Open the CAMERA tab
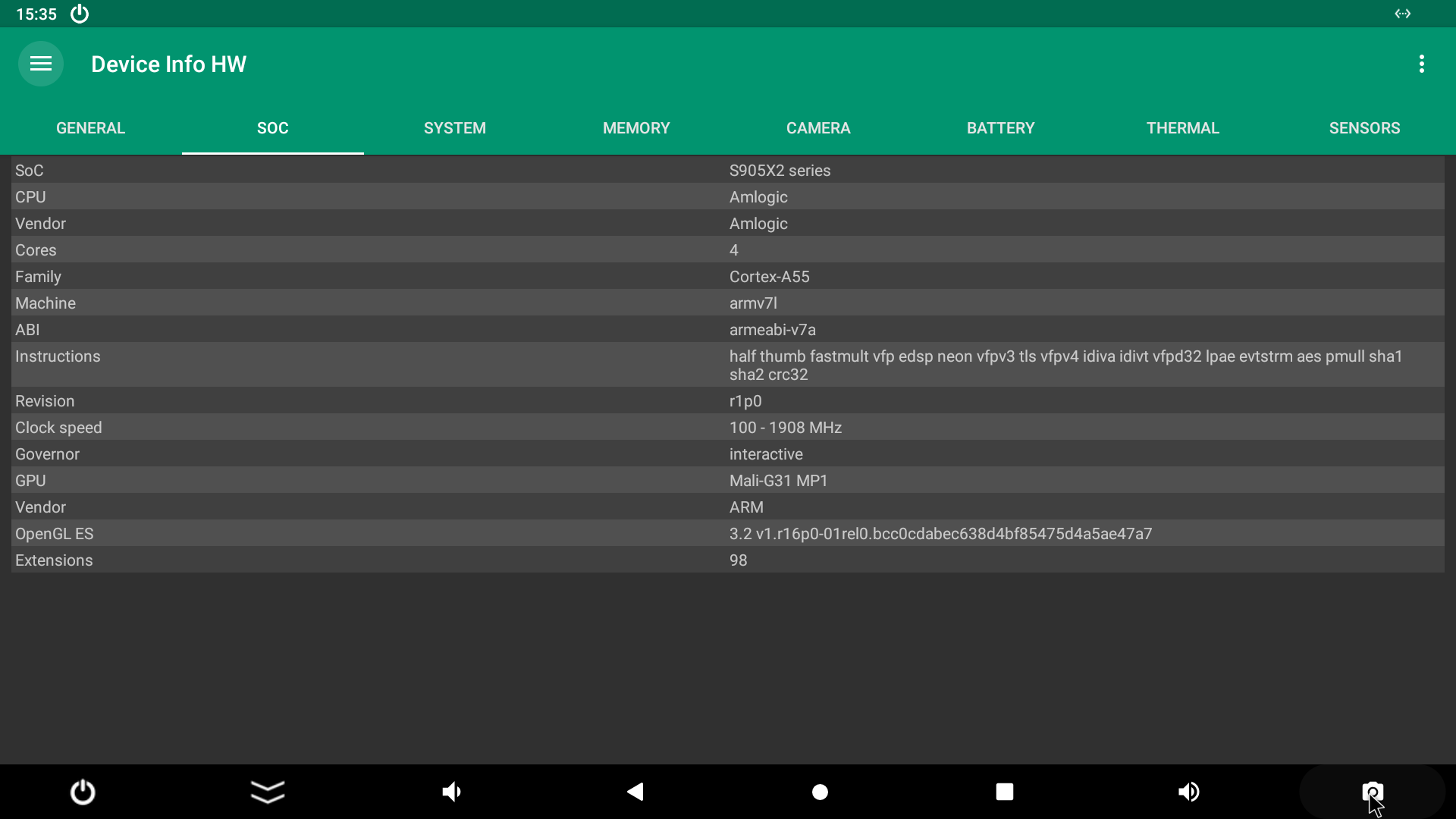 click(818, 128)
